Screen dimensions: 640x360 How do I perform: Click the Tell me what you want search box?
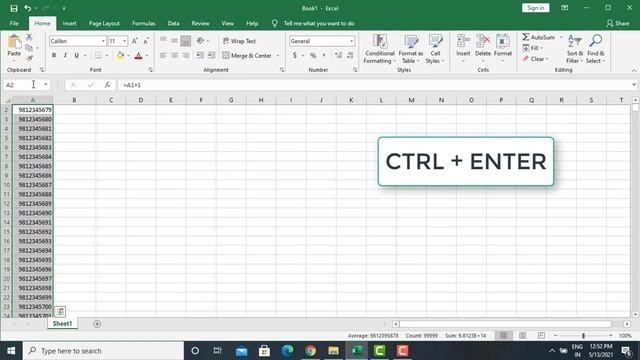(319, 23)
